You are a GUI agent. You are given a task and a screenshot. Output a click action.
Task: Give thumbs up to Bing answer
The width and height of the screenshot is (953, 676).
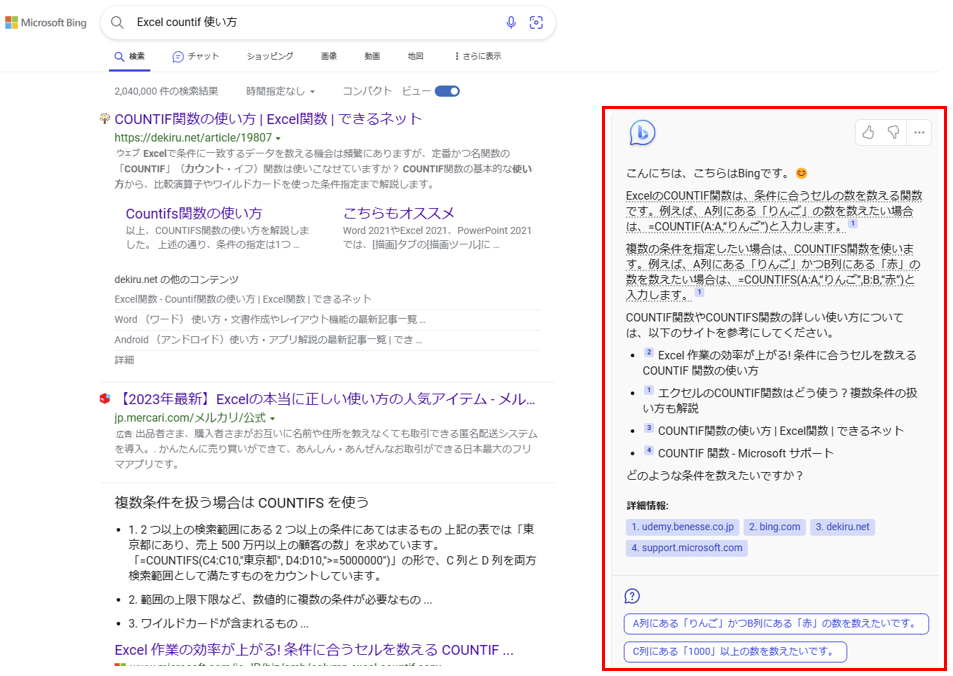click(x=868, y=132)
